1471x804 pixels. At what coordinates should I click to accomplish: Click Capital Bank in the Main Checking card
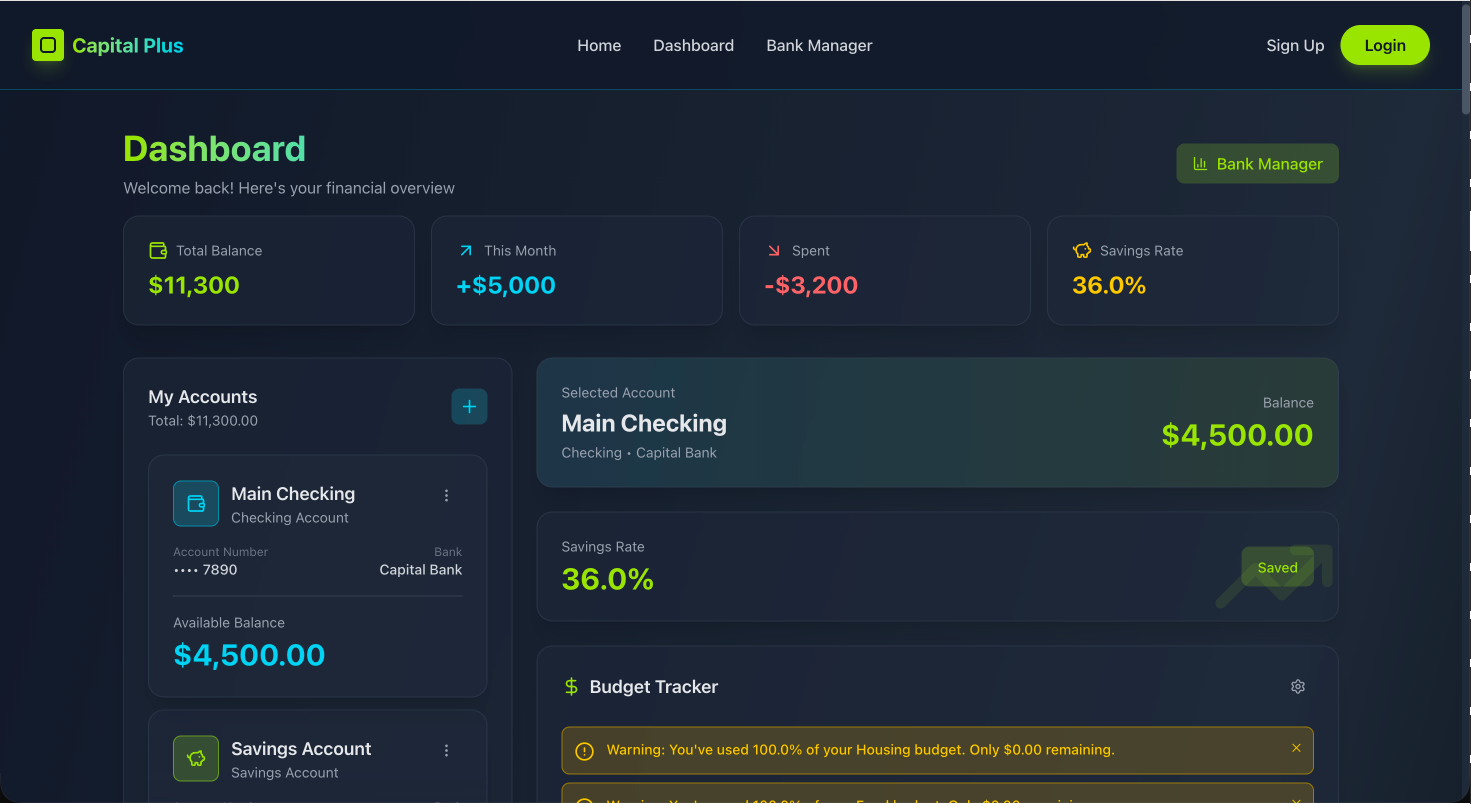(420, 570)
